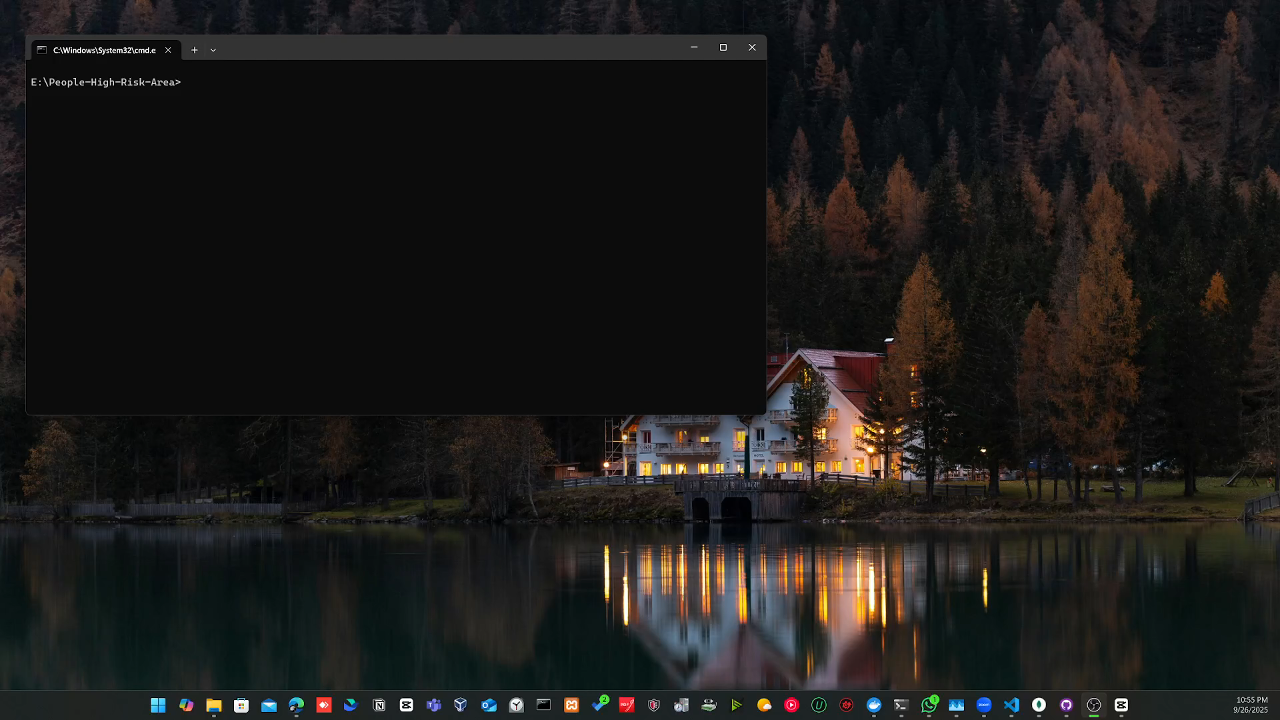The height and width of the screenshot is (720, 1280).
Task: Open a new terminal tab
Action: click(x=194, y=49)
